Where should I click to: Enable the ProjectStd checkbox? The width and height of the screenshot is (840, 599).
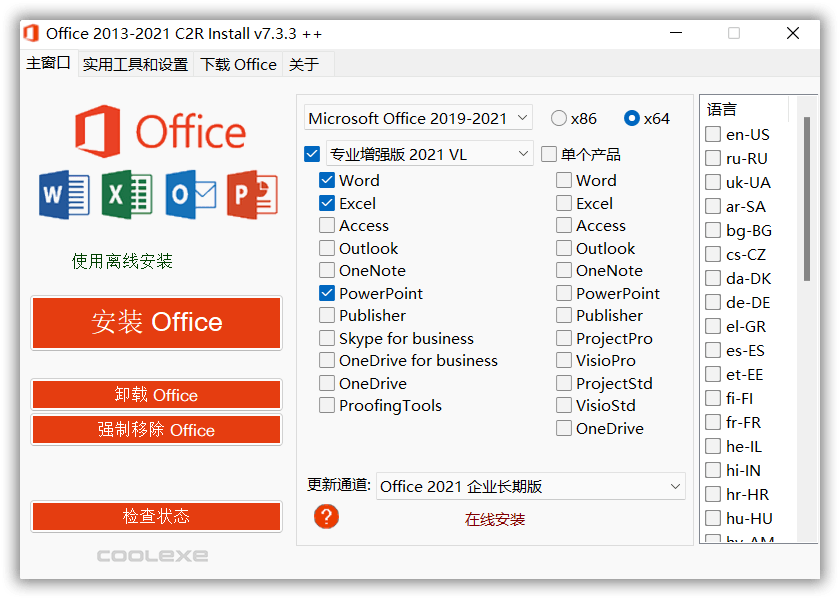pyautogui.click(x=564, y=383)
